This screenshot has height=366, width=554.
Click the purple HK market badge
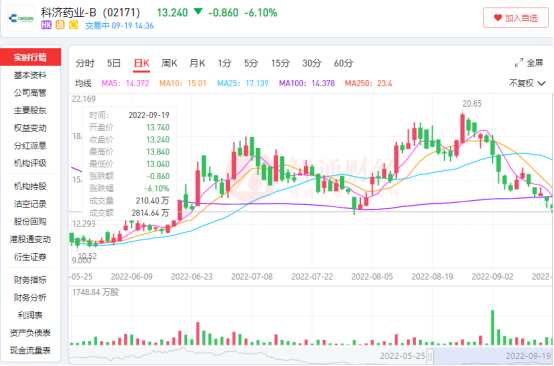click(x=46, y=25)
